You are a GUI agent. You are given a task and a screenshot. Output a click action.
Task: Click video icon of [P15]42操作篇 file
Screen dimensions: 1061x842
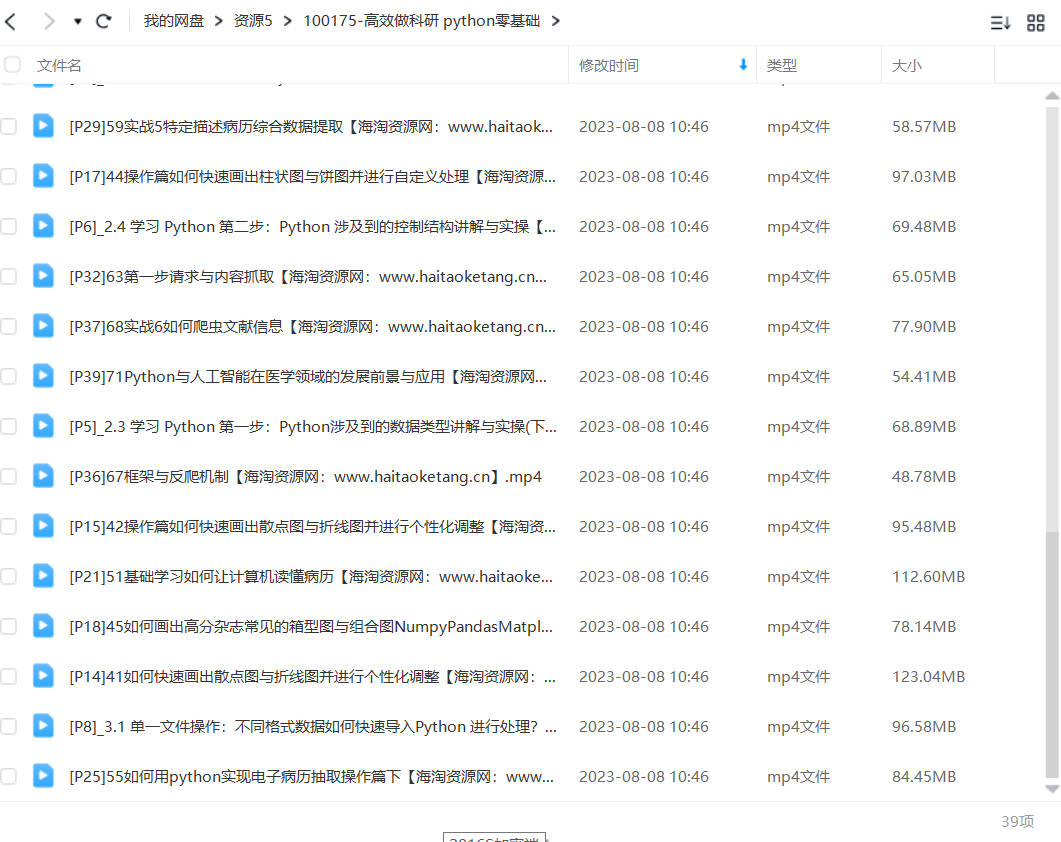click(43, 526)
